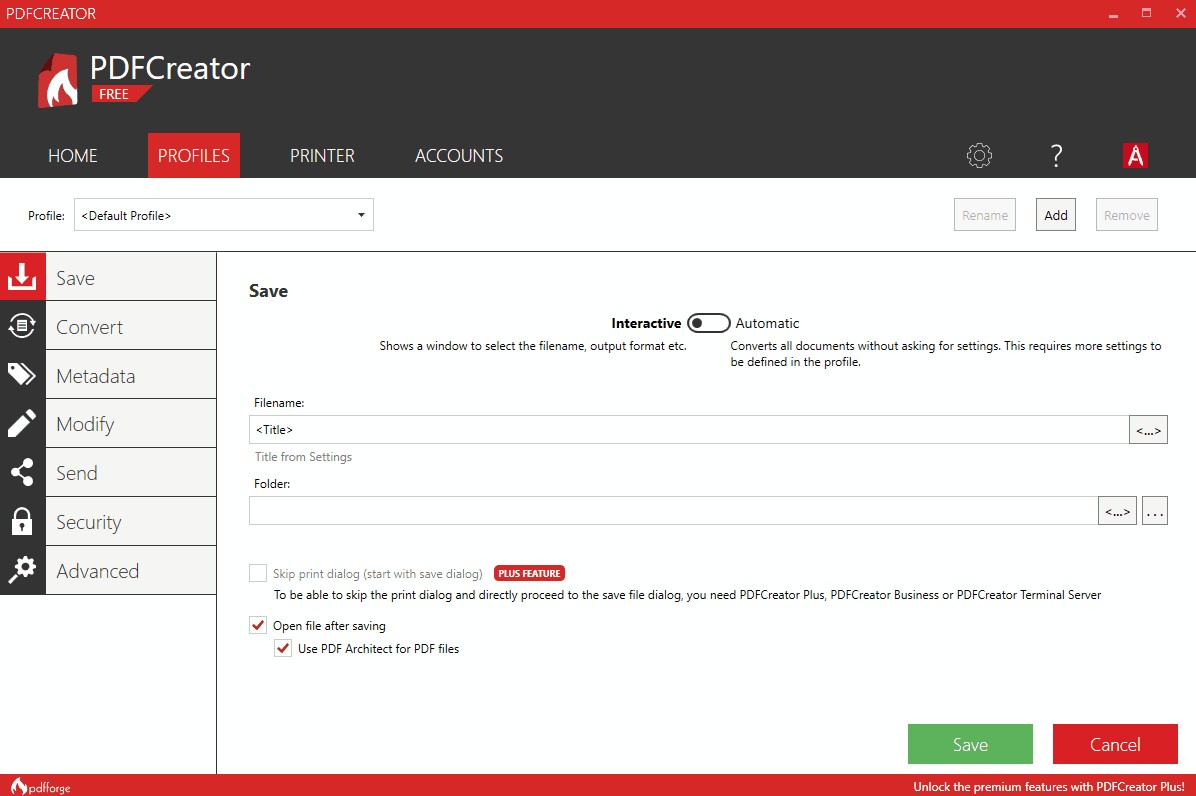Click the help question mark icon

pos(1056,155)
